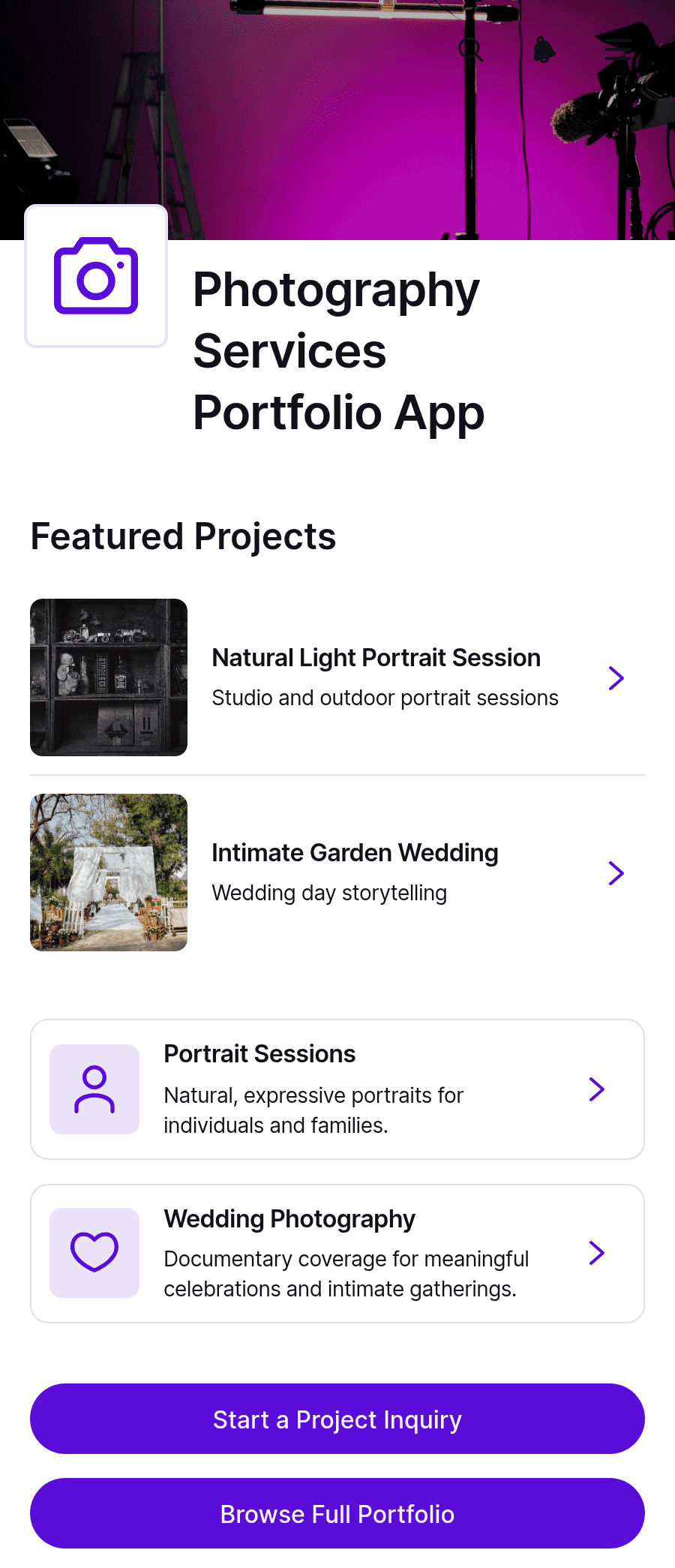This screenshot has height=1568, width=675.
Task: Click the heart icon for Wedding Photography
Action: click(94, 1253)
